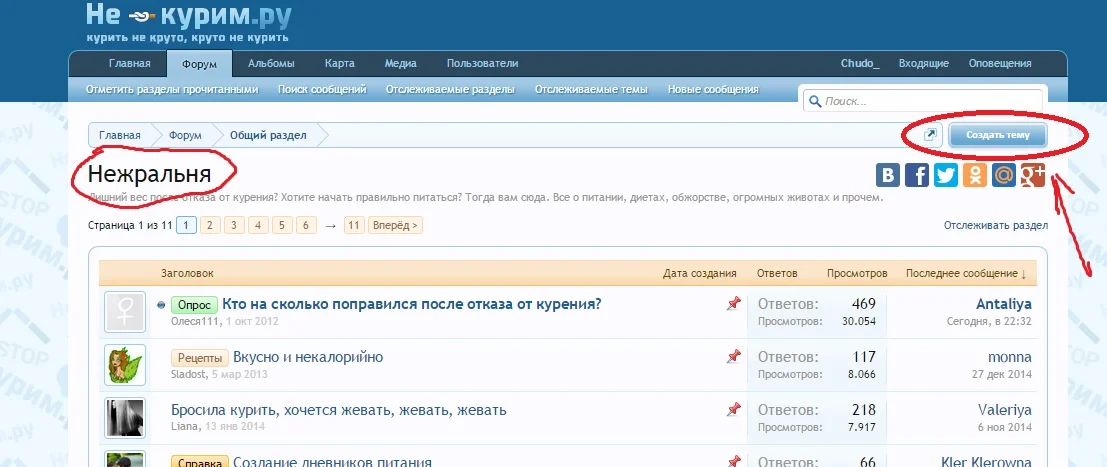The height and width of the screenshot is (467, 1107).
Task: Go to page 3 of threads
Action: coord(234,225)
